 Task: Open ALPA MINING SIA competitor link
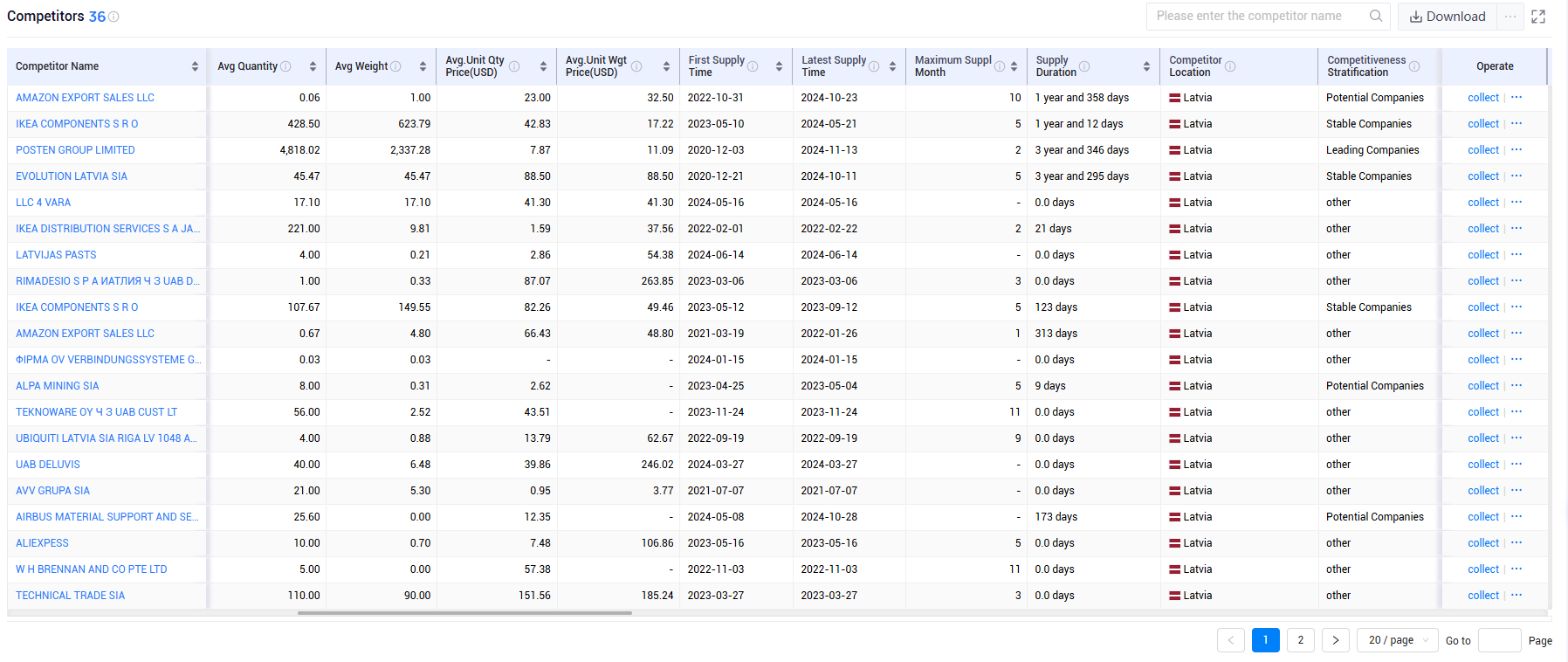58,386
